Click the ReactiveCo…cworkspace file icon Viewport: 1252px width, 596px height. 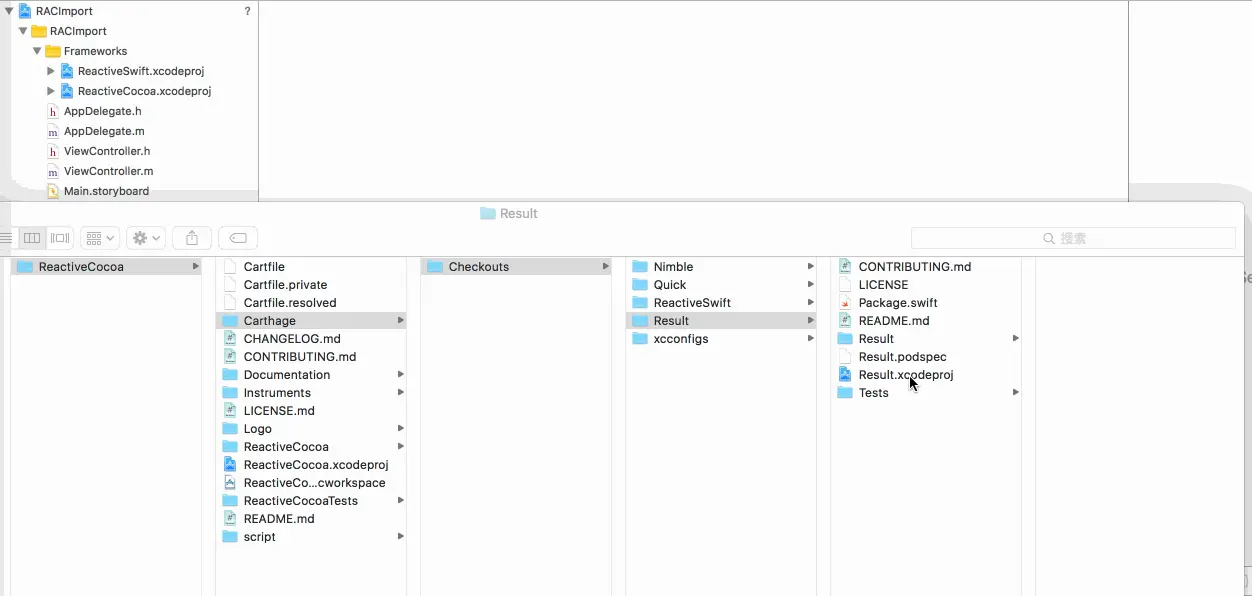pyautogui.click(x=230, y=483)
